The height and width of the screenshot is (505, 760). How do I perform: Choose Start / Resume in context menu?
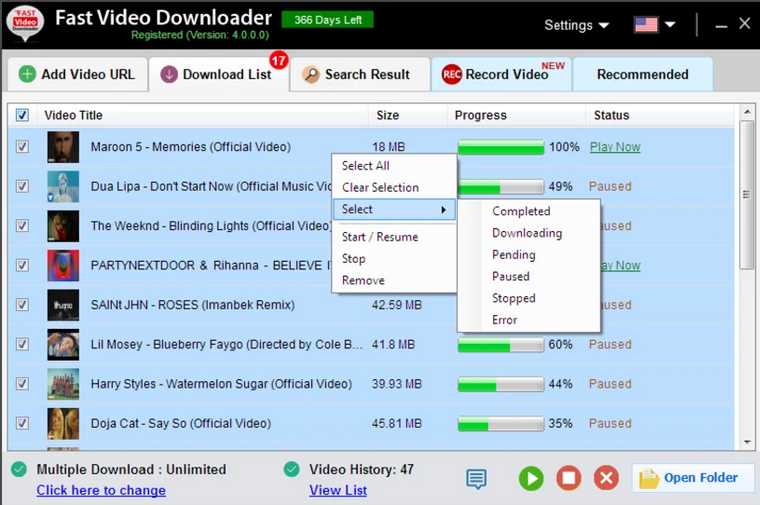[x=394, y=237]
